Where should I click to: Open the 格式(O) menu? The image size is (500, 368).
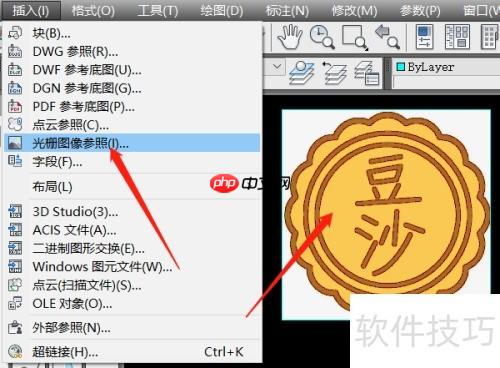pos(93,11)
